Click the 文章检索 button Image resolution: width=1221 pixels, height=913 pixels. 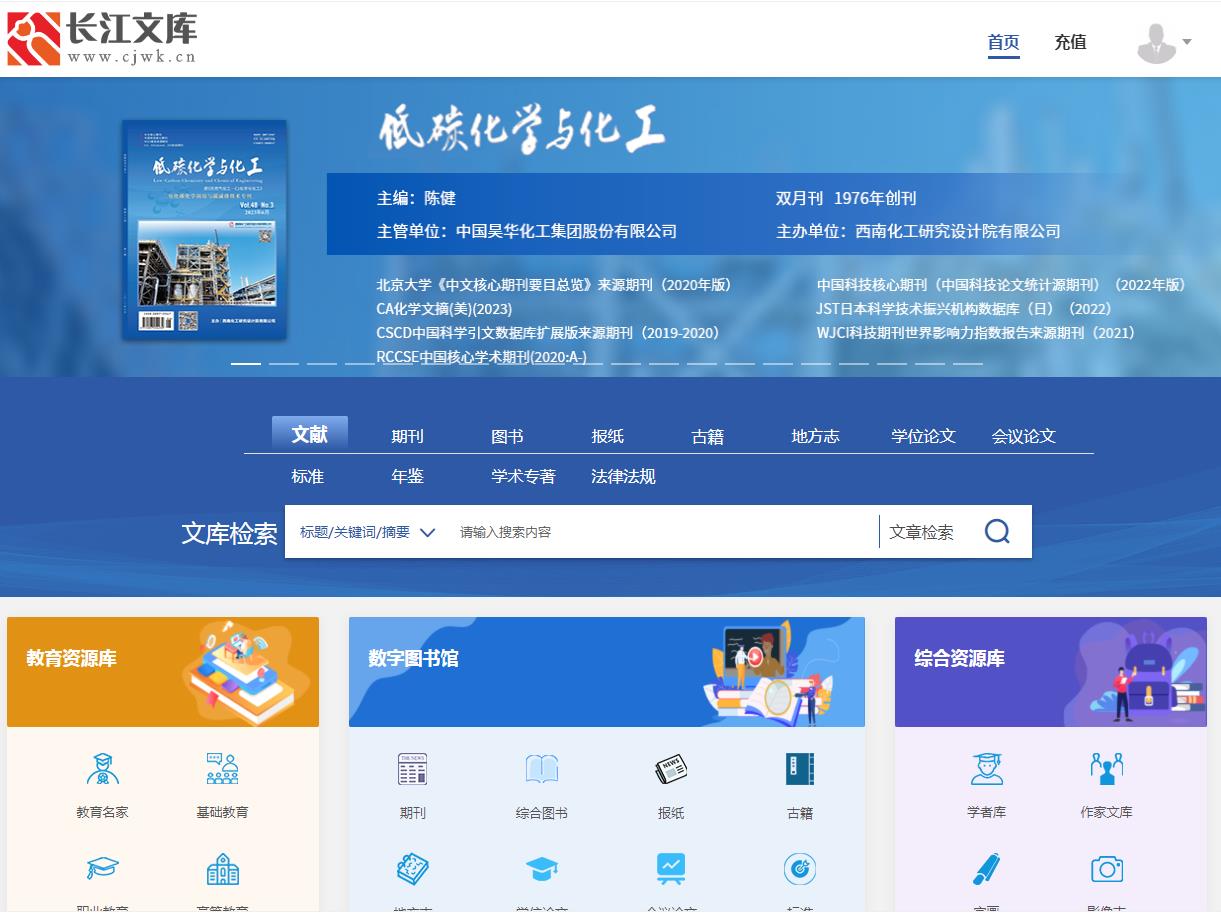[x=922, y=532]
